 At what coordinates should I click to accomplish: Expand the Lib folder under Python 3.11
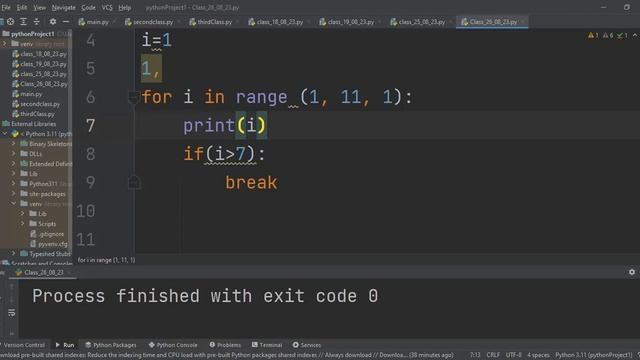(x=13, y=174)
